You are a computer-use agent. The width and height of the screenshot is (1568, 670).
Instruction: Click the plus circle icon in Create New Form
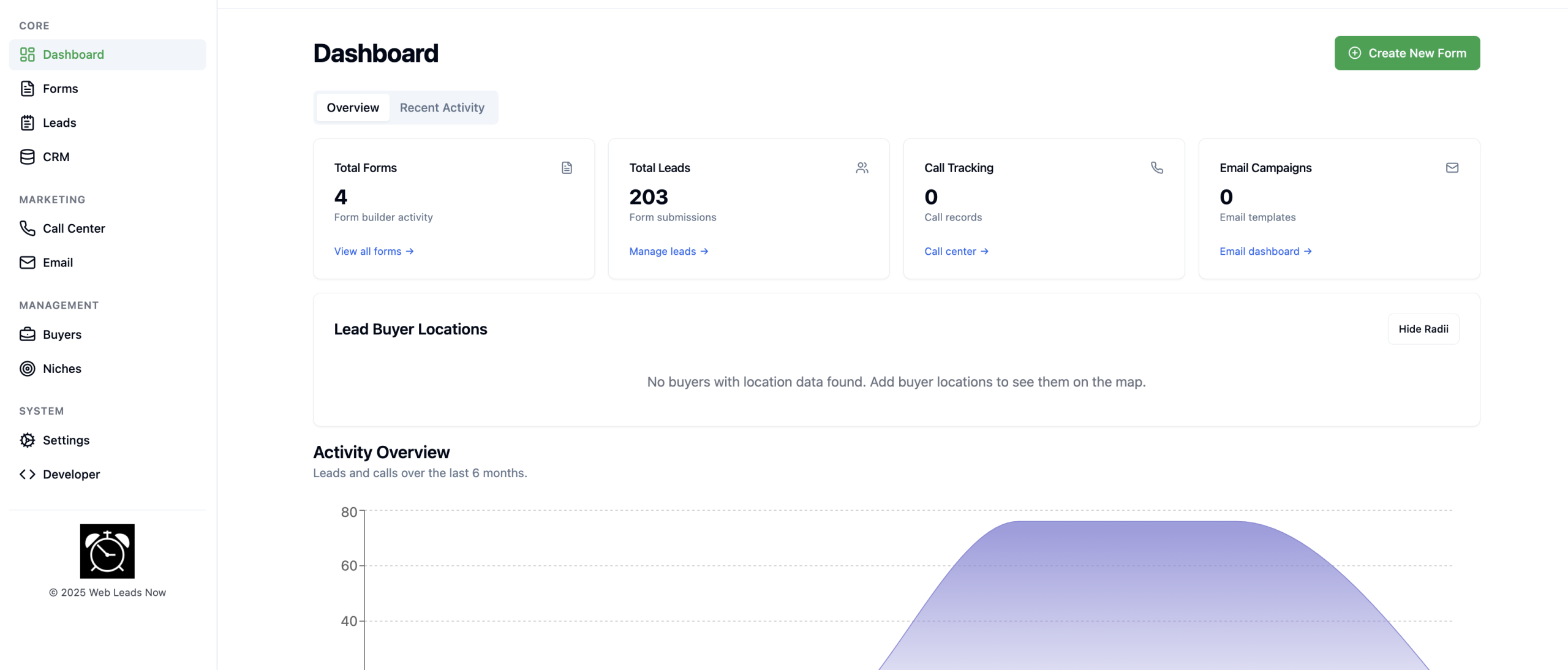(1354, 53)
